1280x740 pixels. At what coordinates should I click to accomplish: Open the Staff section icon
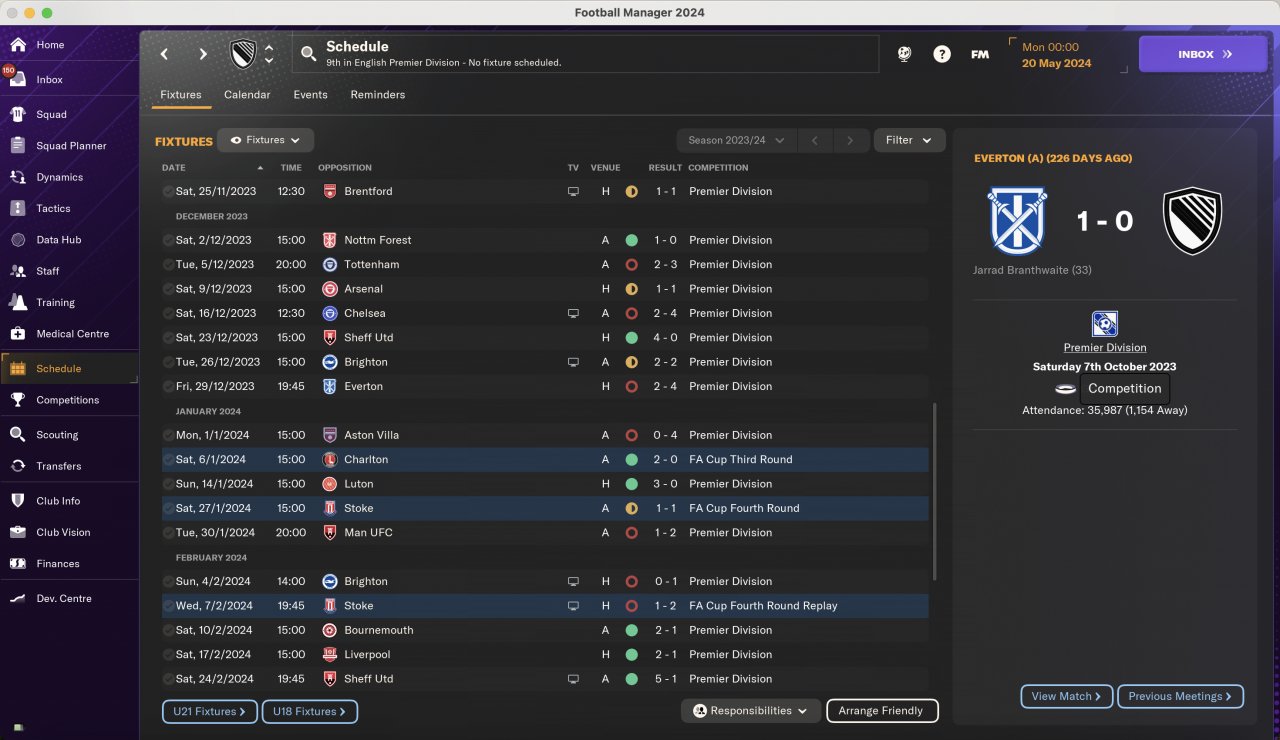pos(18,271)
